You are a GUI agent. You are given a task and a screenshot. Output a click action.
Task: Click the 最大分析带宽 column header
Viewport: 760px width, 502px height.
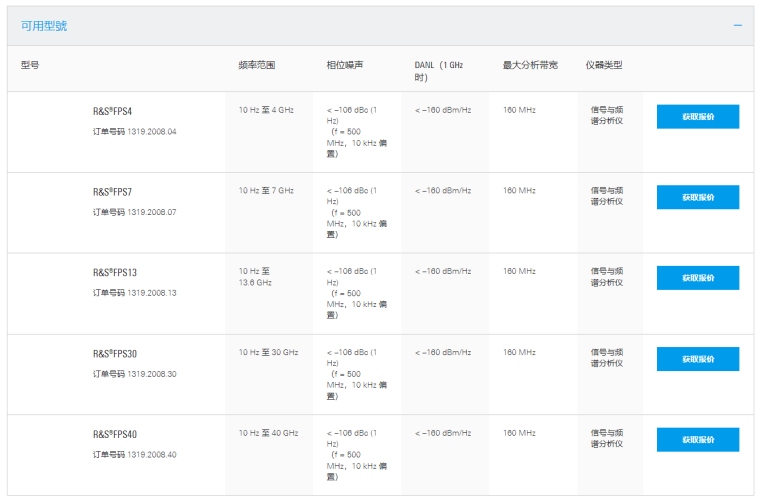[530, 65]
